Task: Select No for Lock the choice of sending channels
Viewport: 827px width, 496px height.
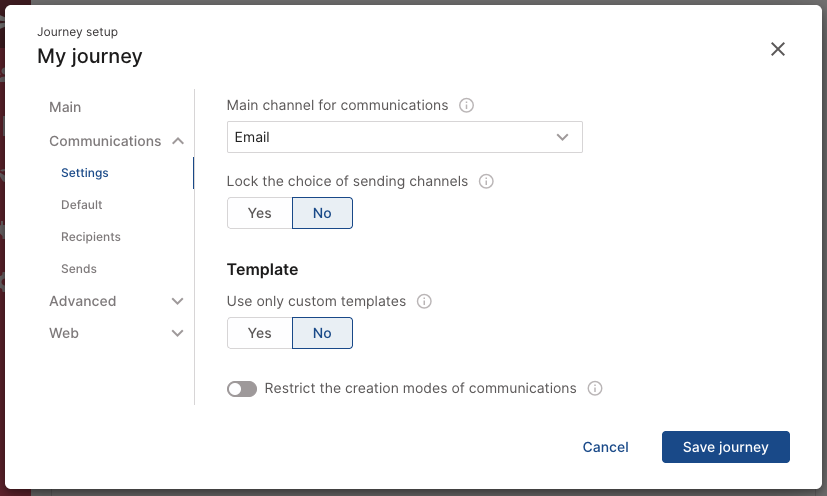Action: click(322, 213)
